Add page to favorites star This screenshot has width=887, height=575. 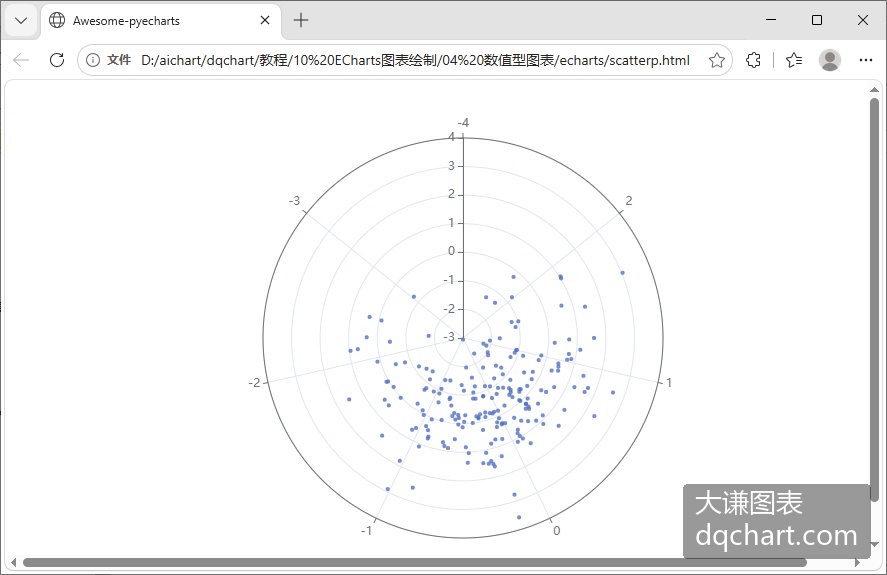[717, 60]
